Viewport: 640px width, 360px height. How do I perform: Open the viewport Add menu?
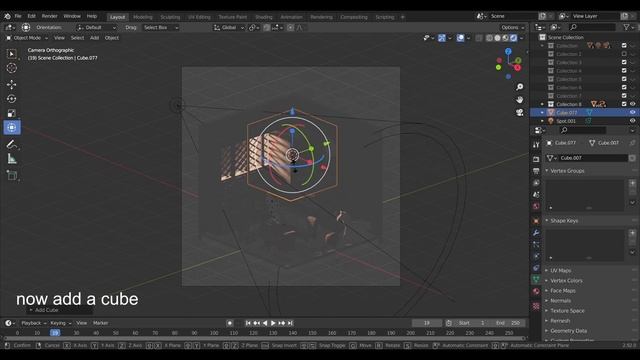click(94, 38)
